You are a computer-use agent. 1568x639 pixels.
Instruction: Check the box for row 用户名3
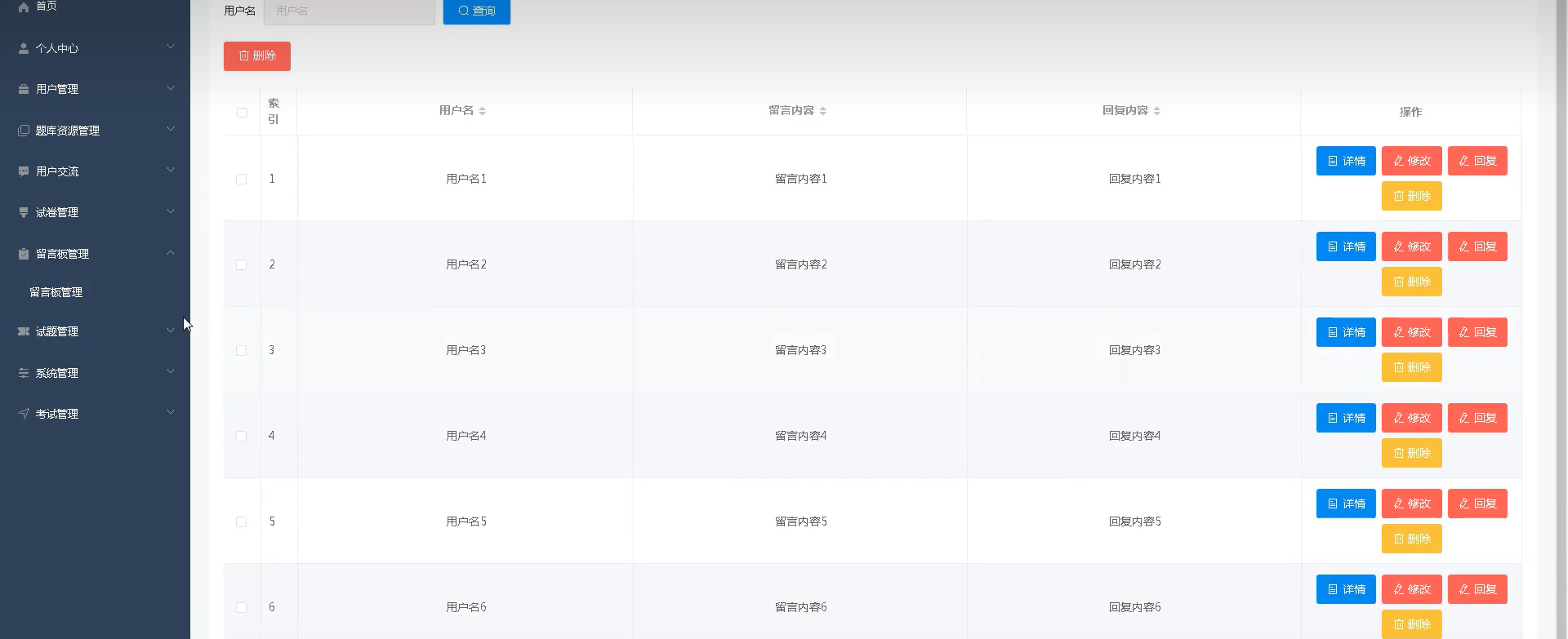241,350
